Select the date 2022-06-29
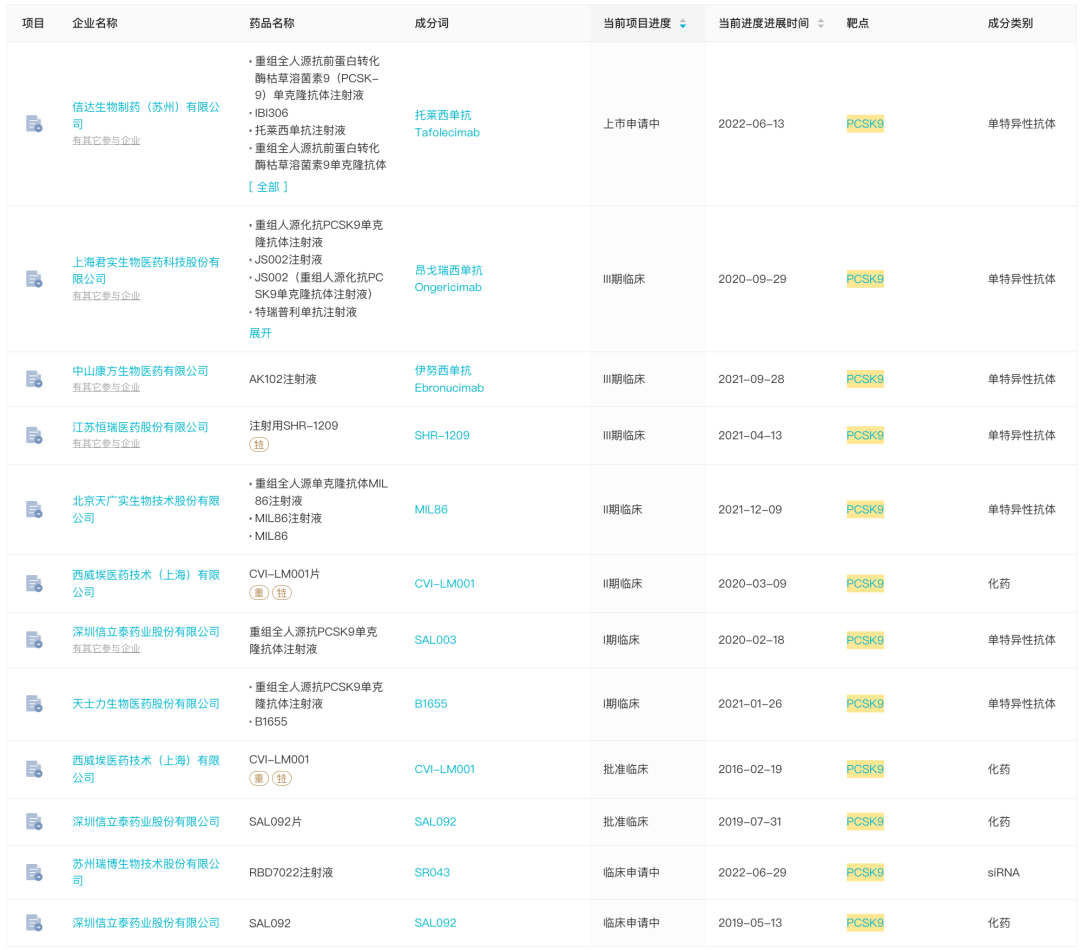This screenshot has width=1080, height=950. 752,872
